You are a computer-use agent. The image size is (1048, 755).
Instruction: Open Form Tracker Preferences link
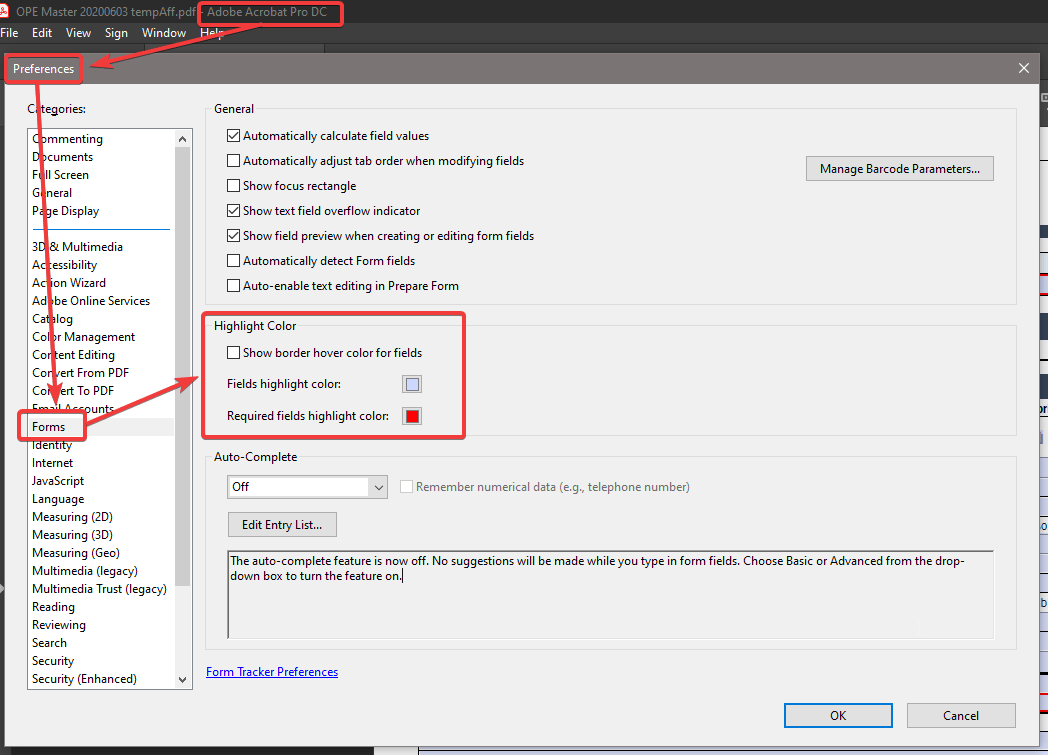tap(271, 671)
